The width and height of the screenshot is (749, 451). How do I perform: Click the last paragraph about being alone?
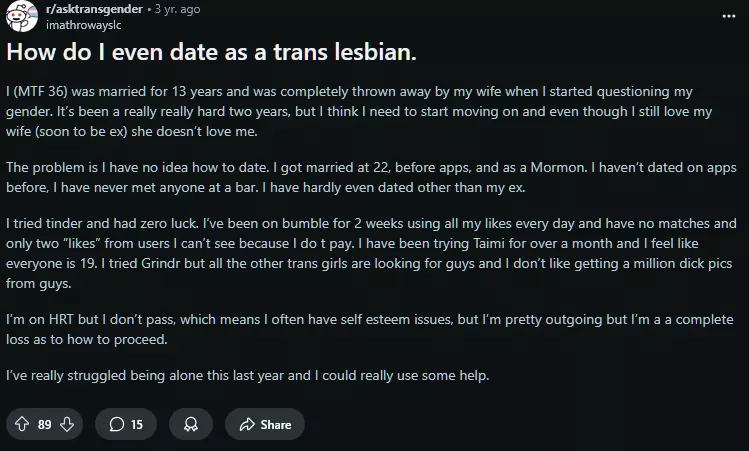click(x=248, y=376)
